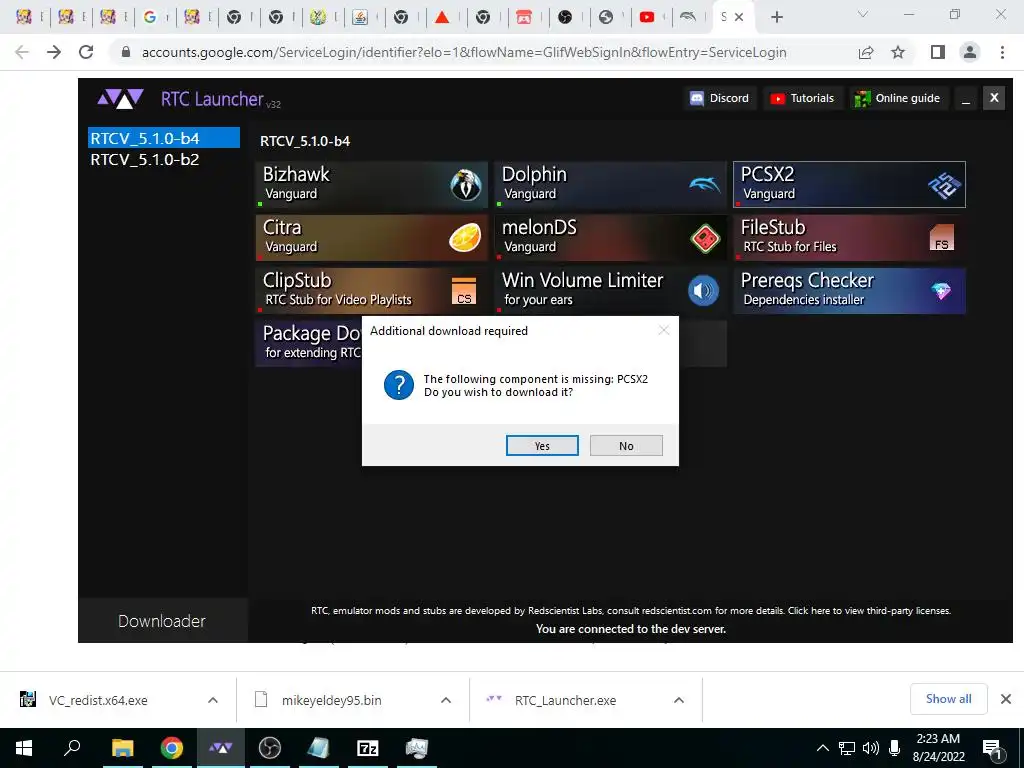Reload the current Chrome page
1024x768 pixels.
click(x=86, y=52)
